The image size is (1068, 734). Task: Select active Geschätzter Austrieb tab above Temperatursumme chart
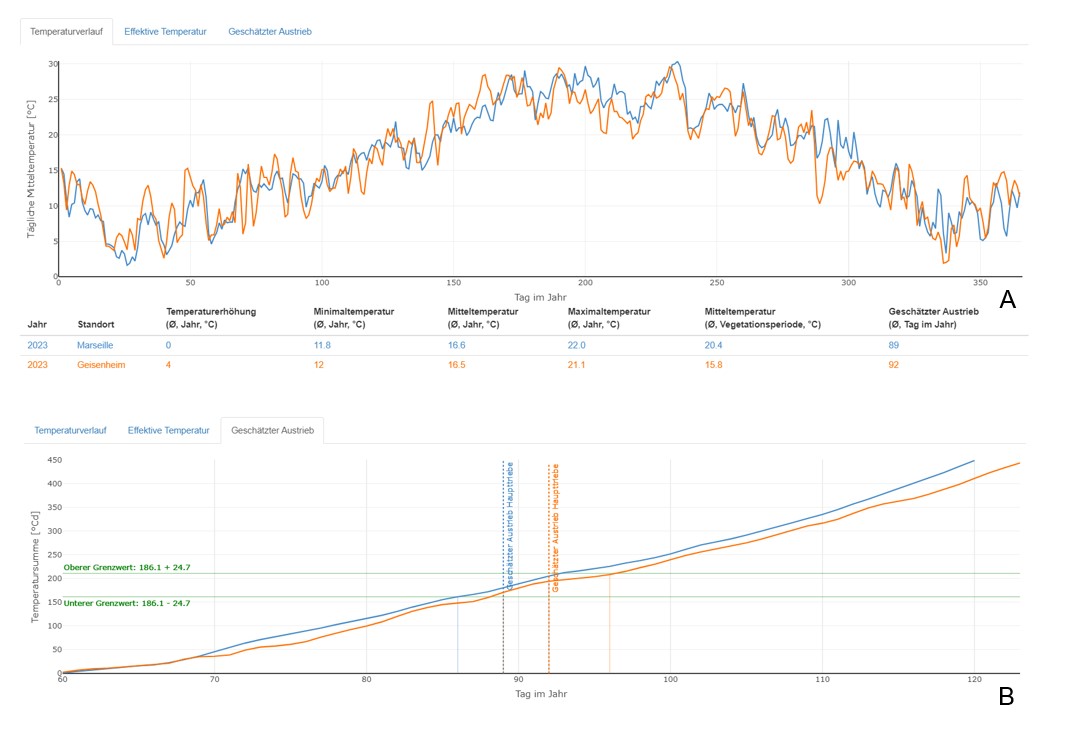[272, 431]
